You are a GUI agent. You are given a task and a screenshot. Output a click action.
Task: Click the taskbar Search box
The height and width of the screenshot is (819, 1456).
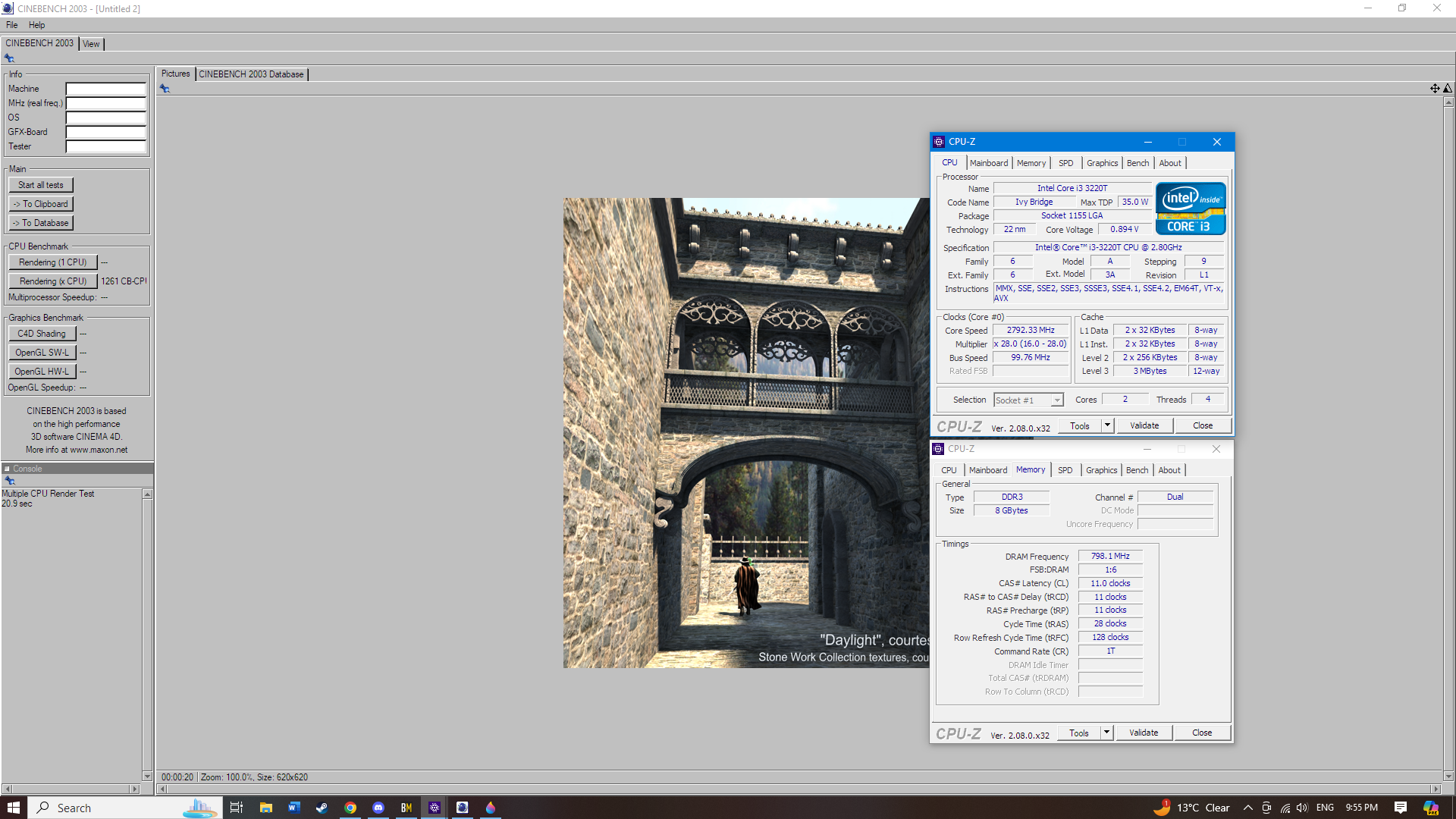tap(126, 808)
